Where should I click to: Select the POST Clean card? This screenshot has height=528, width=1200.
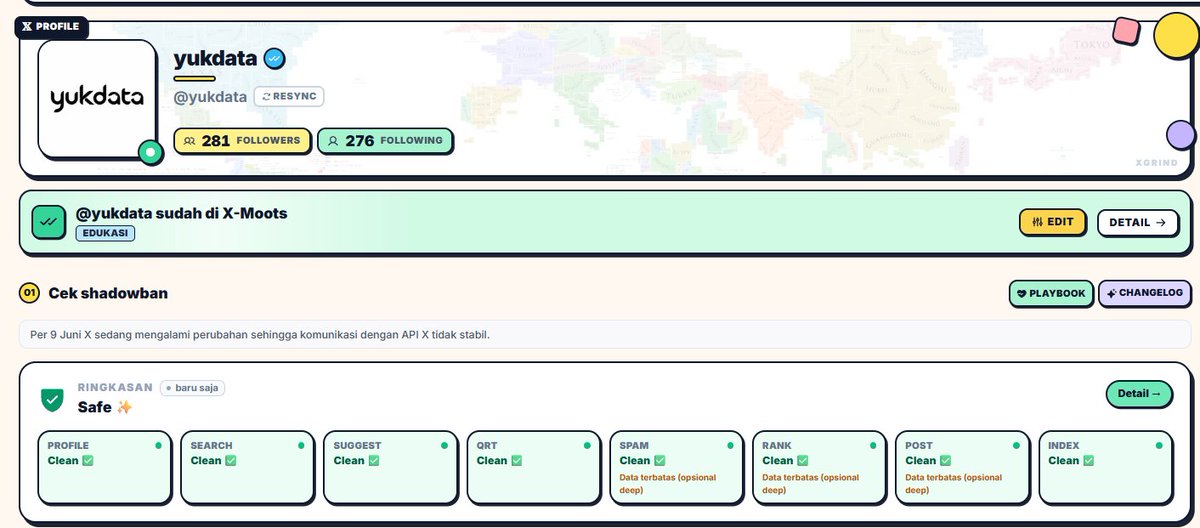[x=962, y=467]
